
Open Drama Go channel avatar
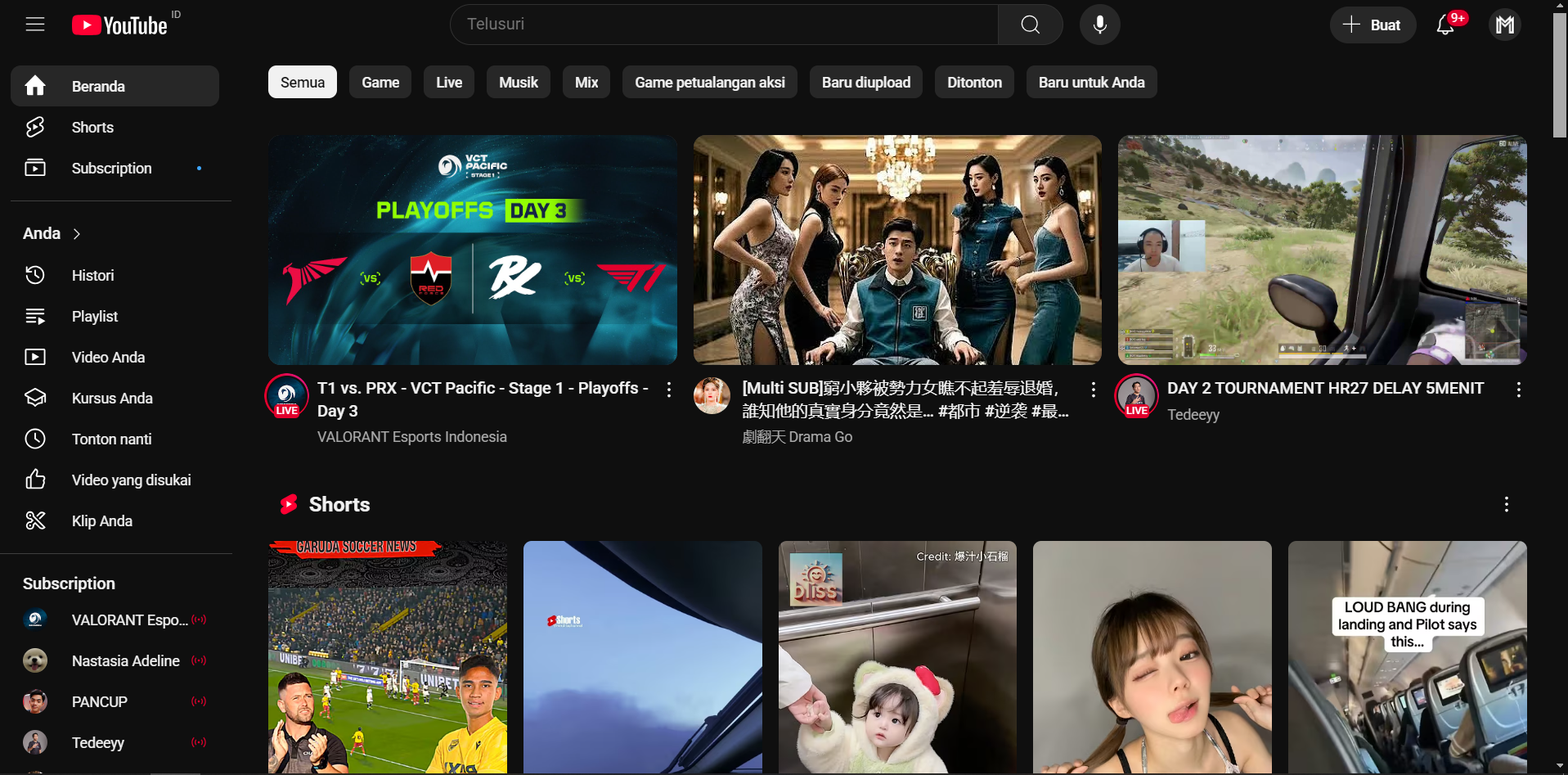[712, 396]
